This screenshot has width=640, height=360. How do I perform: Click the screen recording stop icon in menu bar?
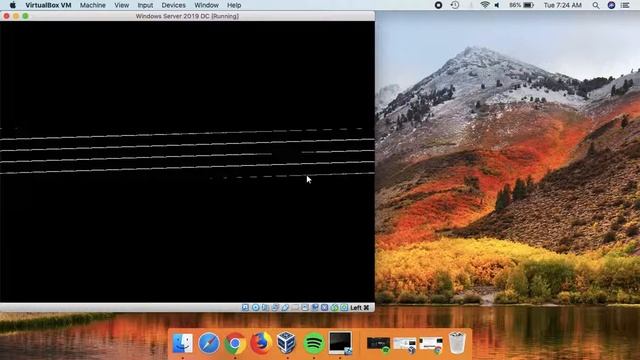[438, 5]
